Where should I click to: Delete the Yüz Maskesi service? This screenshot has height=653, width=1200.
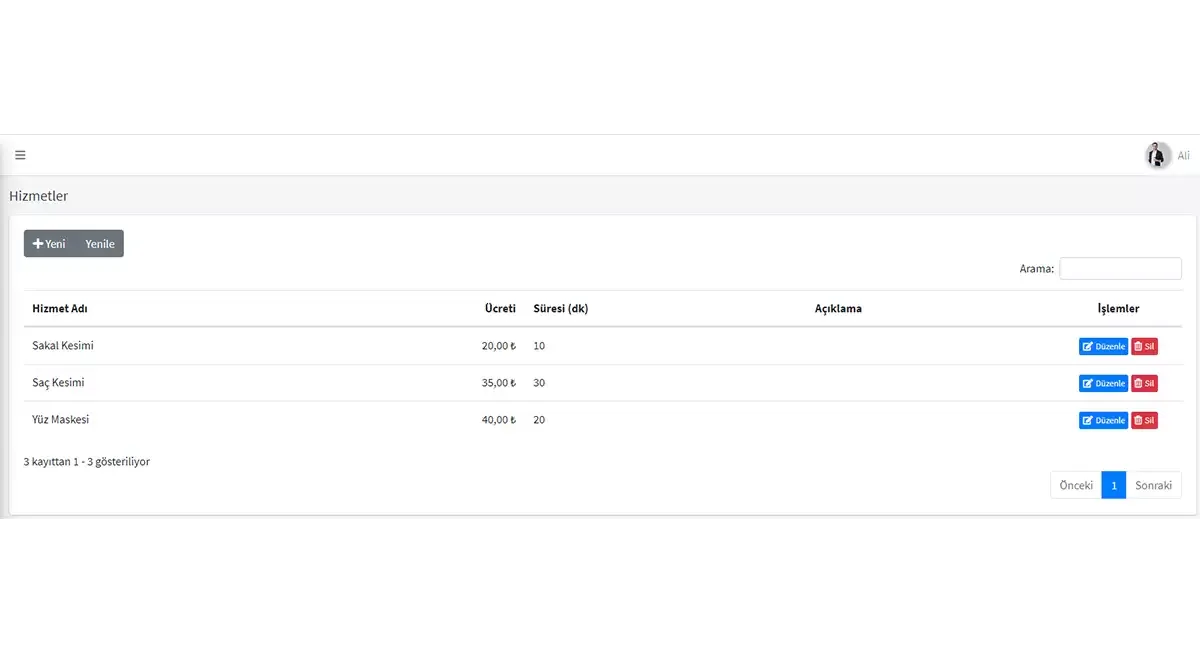[x=1144, y=421]
